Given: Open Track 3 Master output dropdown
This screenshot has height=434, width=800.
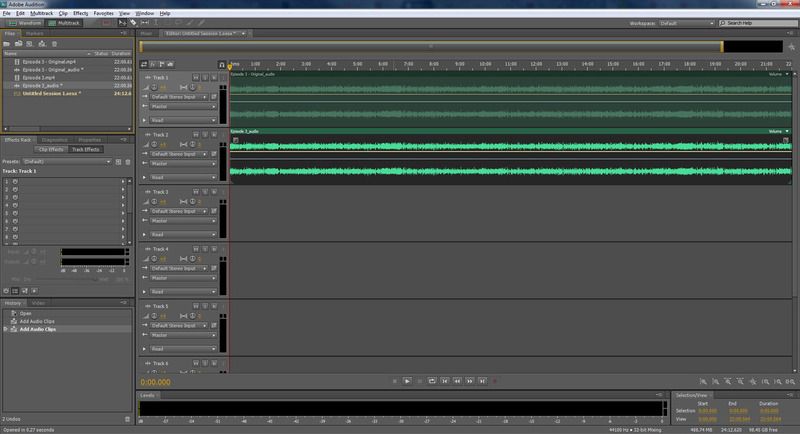Looking at the screenshot, I should [183, 221].
